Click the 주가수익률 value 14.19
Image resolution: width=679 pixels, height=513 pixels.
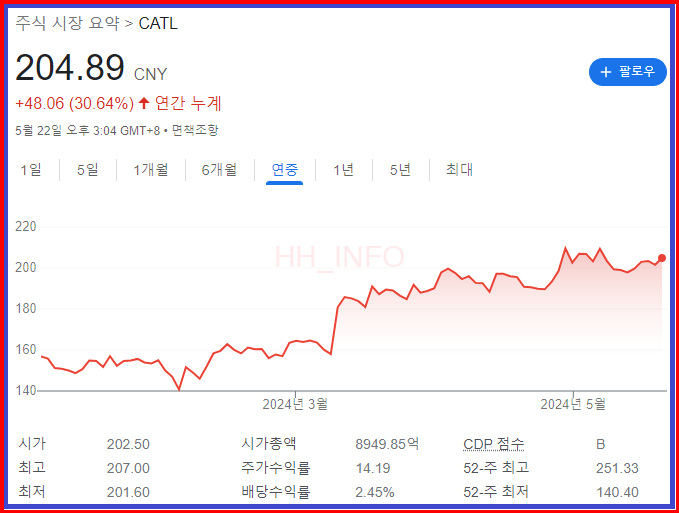[x=373, y=468]
